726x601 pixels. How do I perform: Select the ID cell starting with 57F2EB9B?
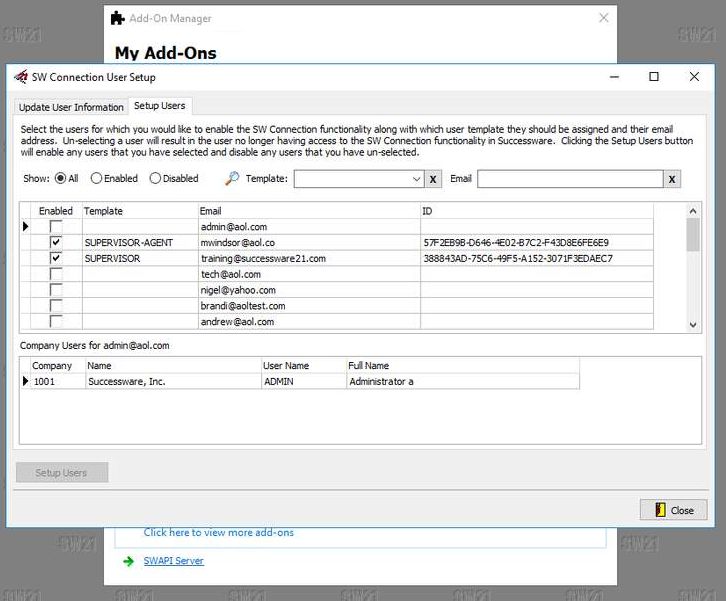537,243
